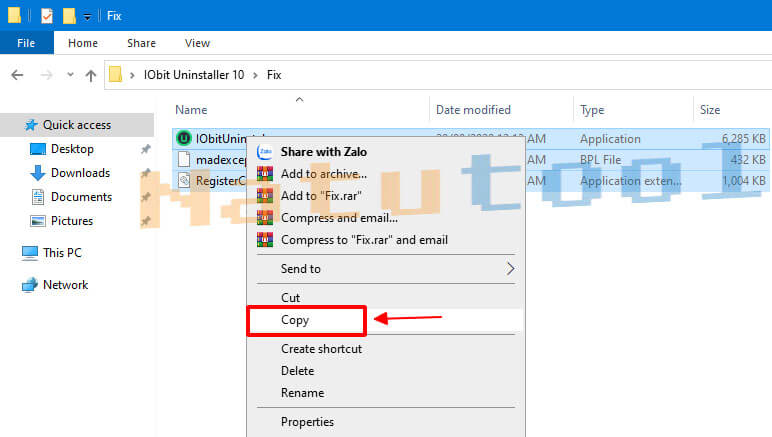Open Pictures in navigation pane
772x437 pixels.
click(x=72, y=220)
